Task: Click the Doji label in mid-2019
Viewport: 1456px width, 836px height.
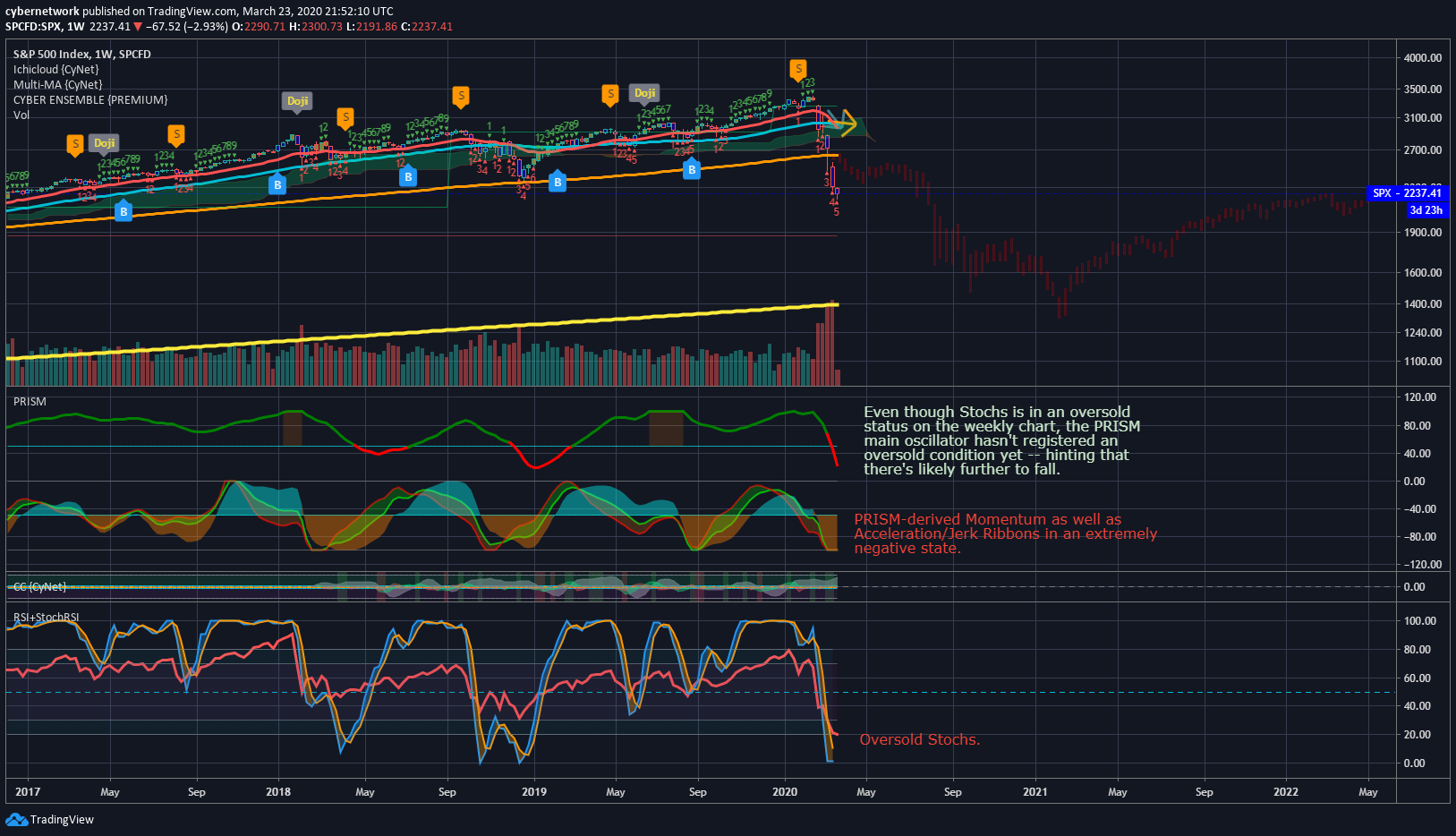Action: click(x=645, y=93)
